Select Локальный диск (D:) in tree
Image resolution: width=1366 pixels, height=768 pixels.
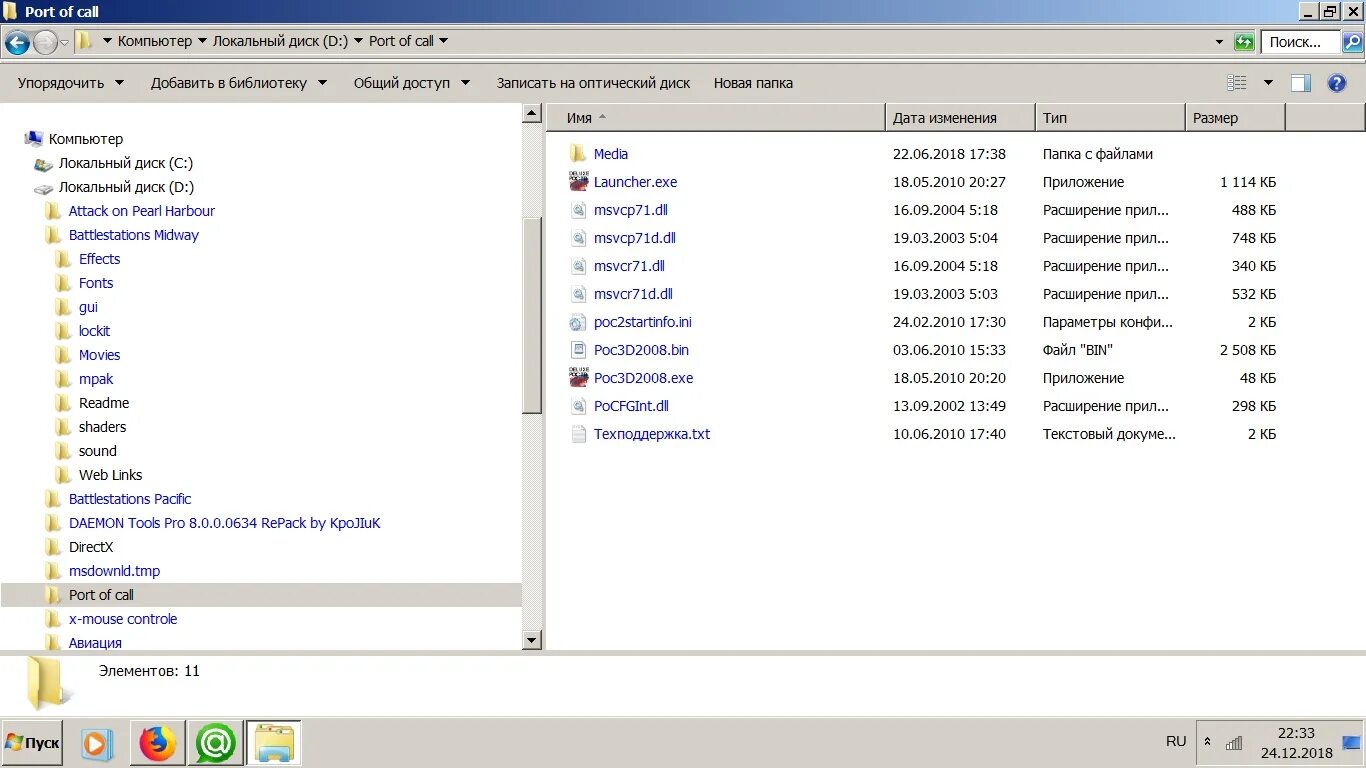pyautogui.click(x=126, y=187)
